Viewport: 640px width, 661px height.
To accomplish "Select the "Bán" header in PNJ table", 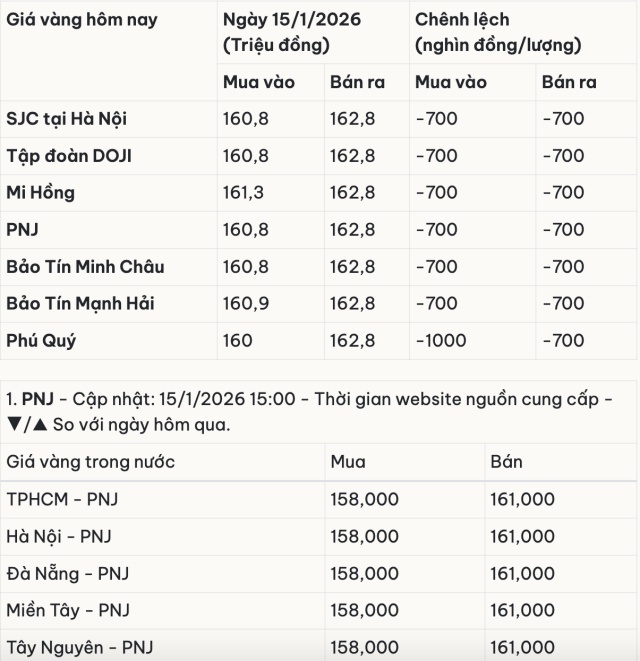I will 506,462.
